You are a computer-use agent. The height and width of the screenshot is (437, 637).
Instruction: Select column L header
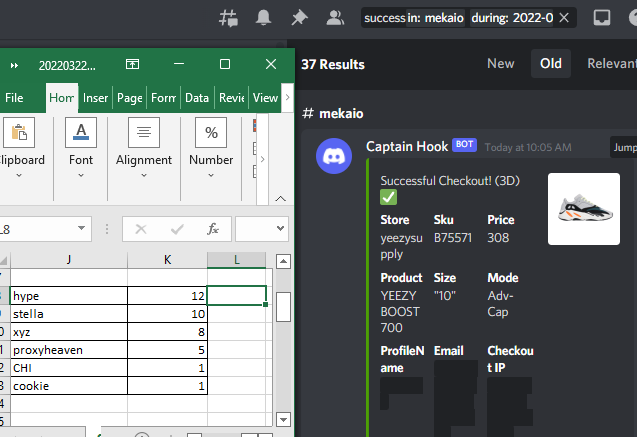[x=237, y=260]
